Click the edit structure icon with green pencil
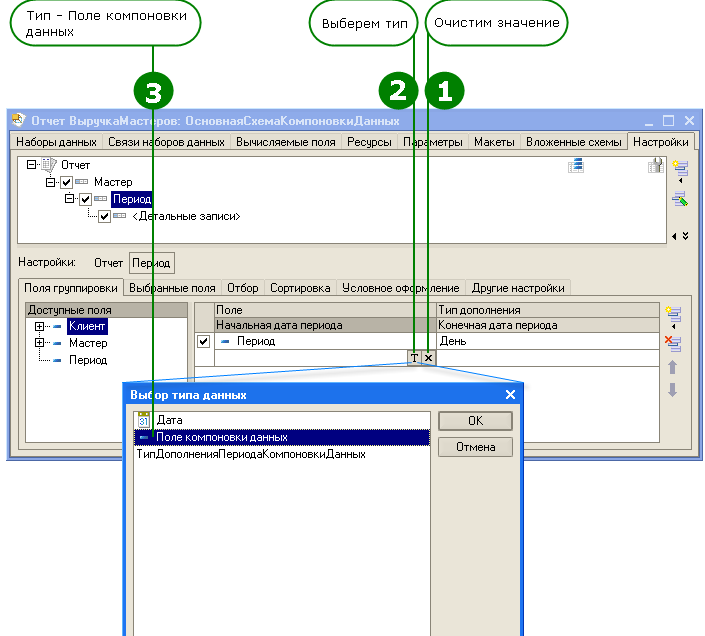 coord(680,199)
